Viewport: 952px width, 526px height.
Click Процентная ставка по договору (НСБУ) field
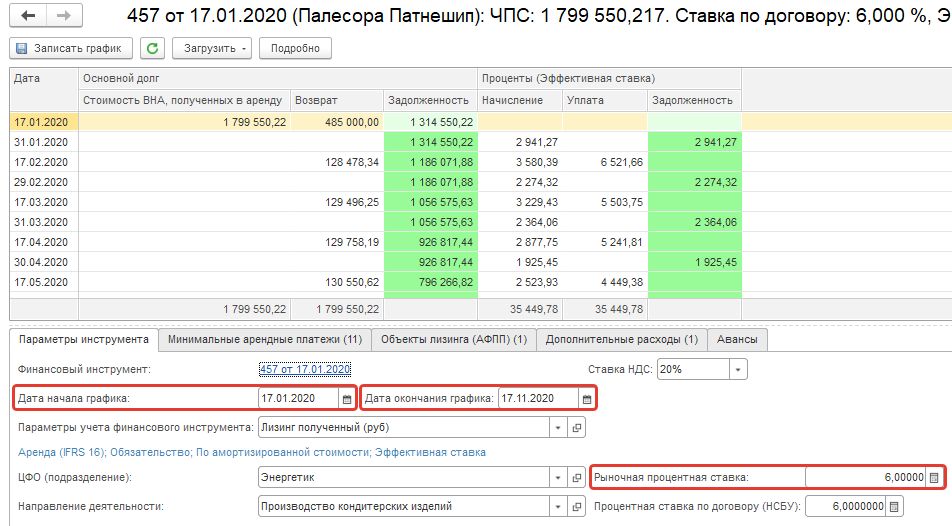(846, 506)
